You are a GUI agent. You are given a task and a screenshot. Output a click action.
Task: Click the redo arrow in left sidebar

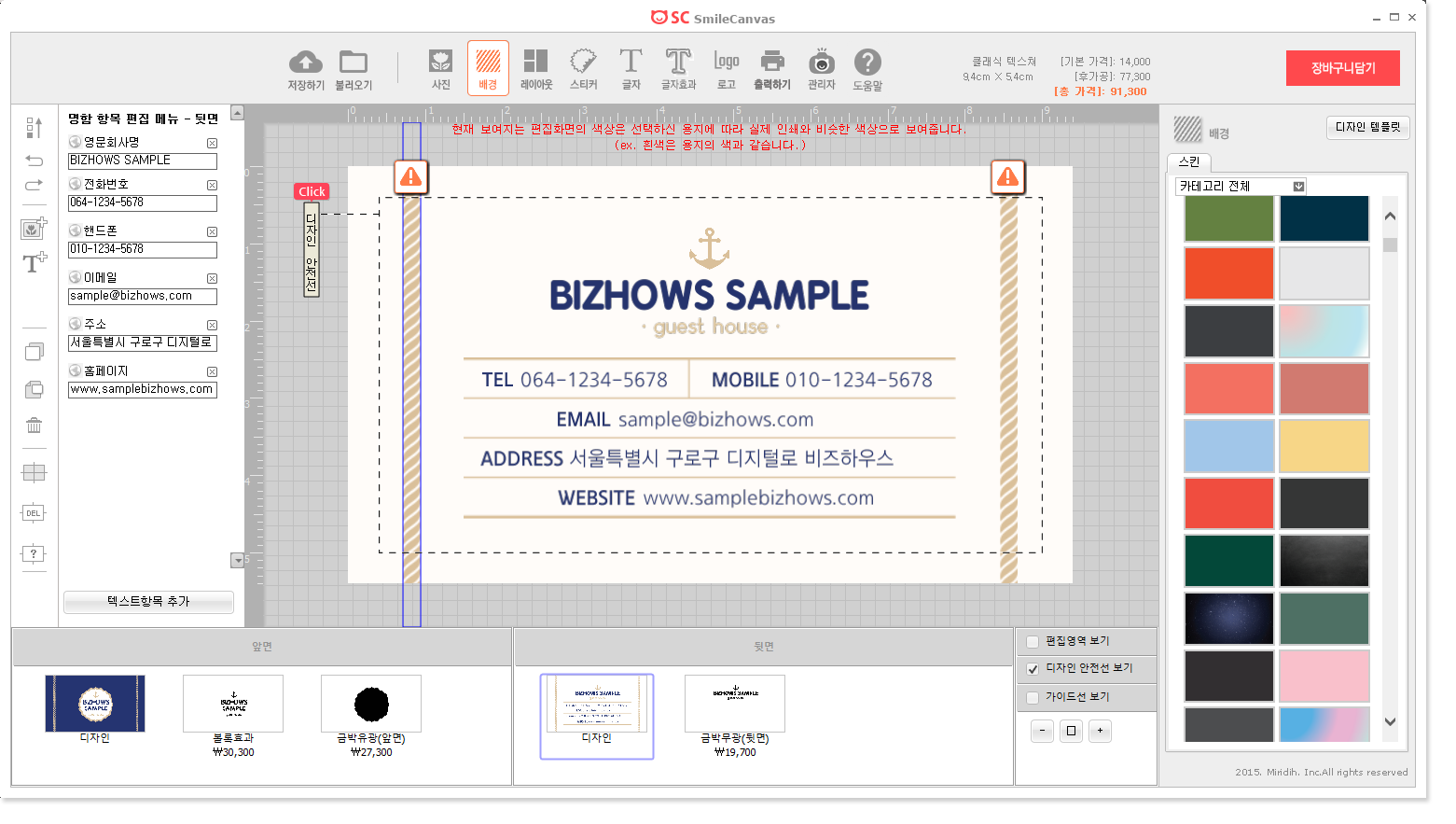pyautogui.click(x=34, y=185)
